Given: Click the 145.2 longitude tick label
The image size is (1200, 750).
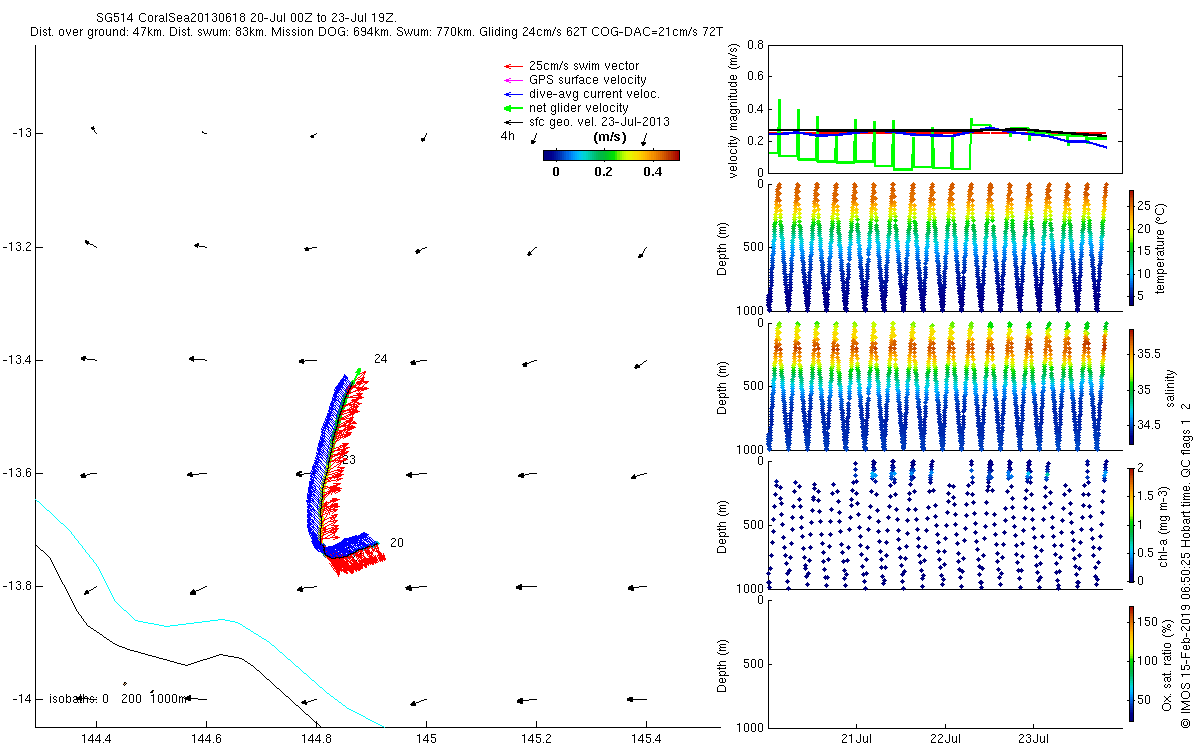Looking at the screenshot, I should (536, 740).
